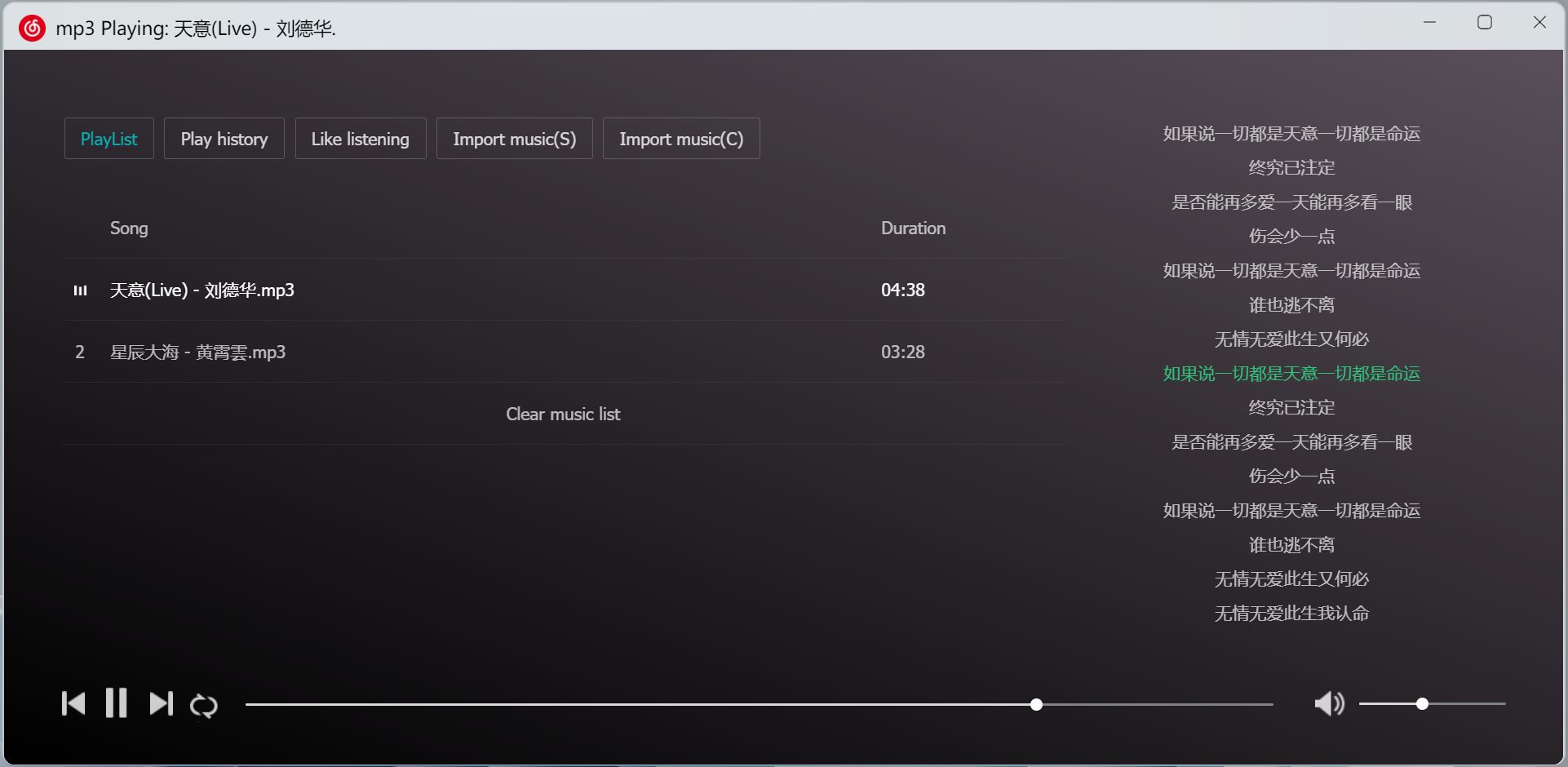Clear the music list
The width and height of the screenshot is (1568, 767).
pyautogui.click(x=563, y=415)
